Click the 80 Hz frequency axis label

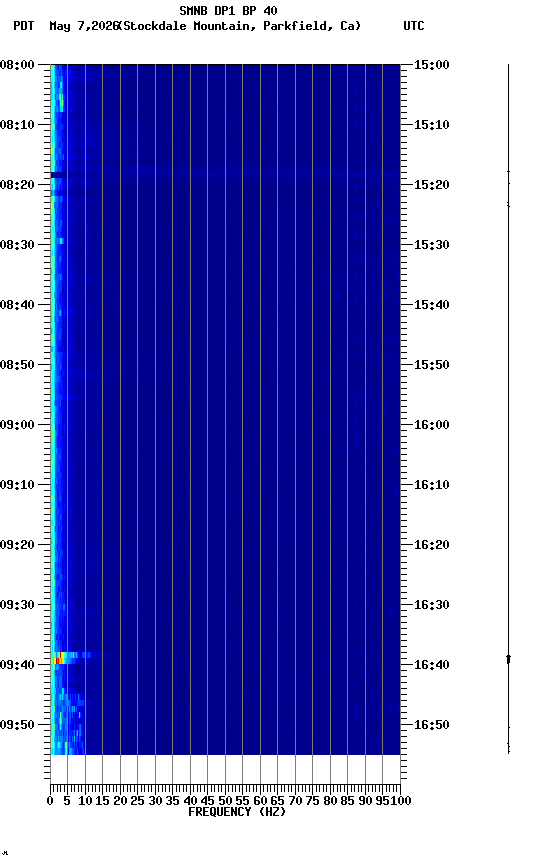coord(331,801)
